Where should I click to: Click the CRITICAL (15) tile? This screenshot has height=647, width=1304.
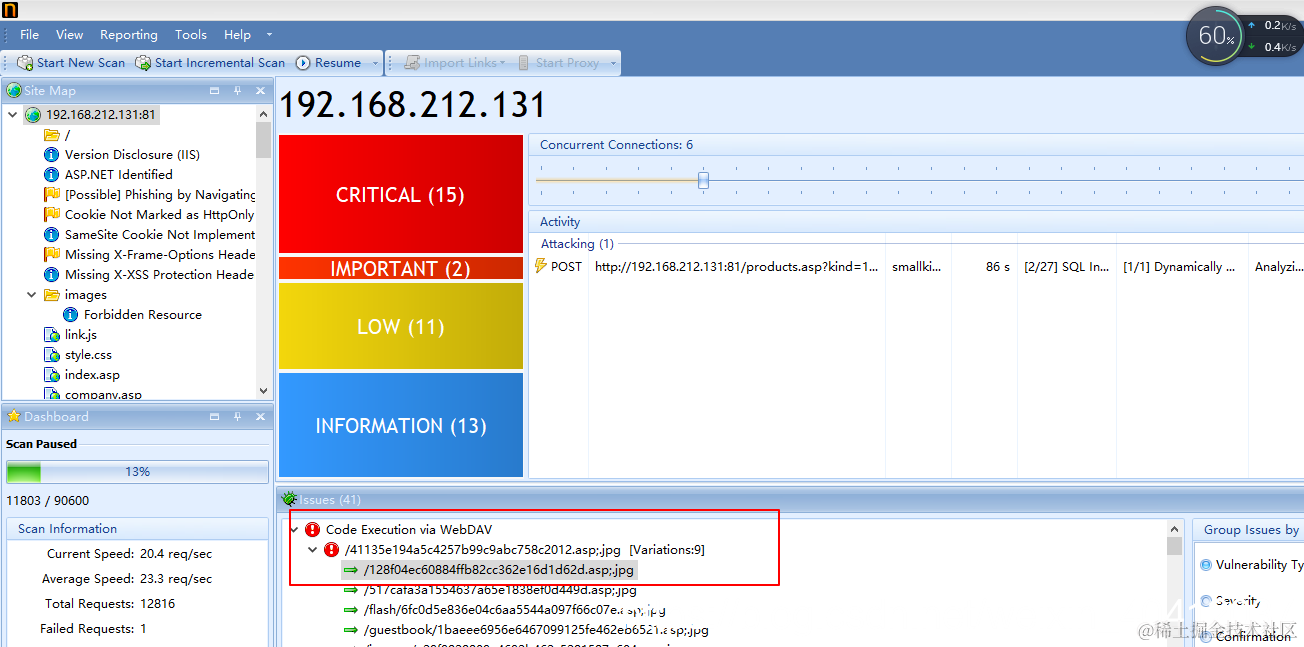click(x=401, y=195)
